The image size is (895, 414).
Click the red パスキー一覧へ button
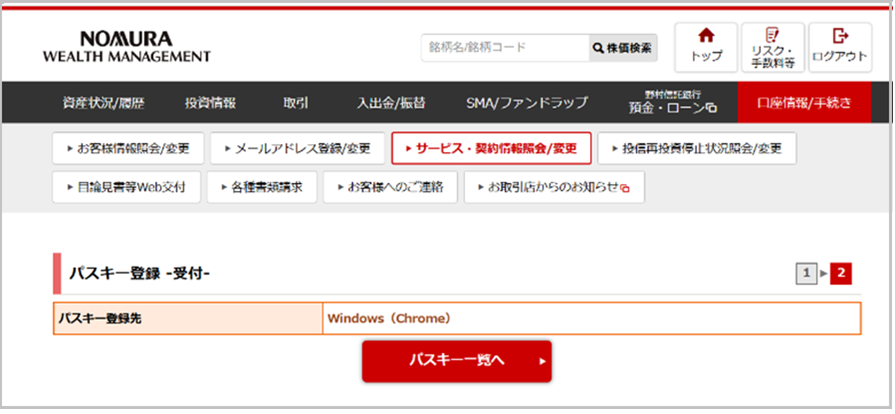tap(456, 361)
